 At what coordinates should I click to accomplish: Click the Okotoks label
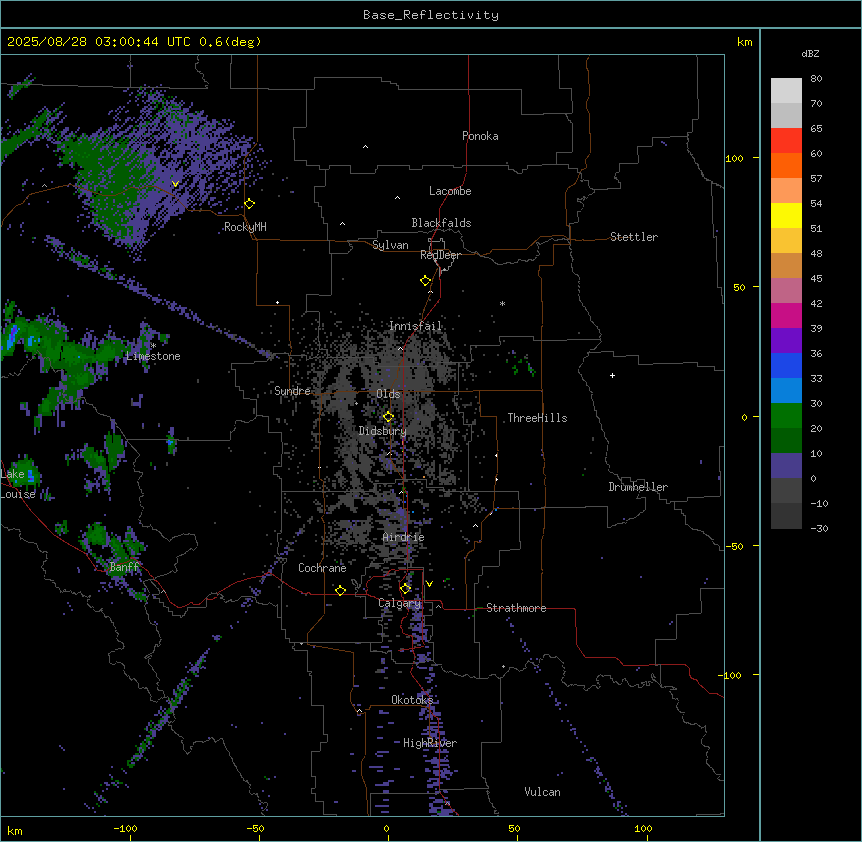pyautogui.click(x=412, y=700)
